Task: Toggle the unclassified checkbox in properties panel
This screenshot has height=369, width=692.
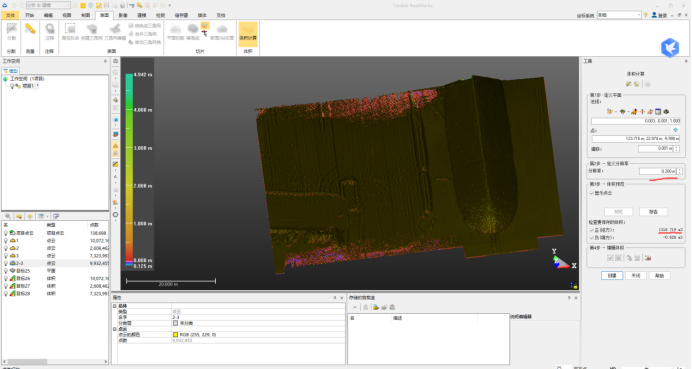Action: click(175, 323)
